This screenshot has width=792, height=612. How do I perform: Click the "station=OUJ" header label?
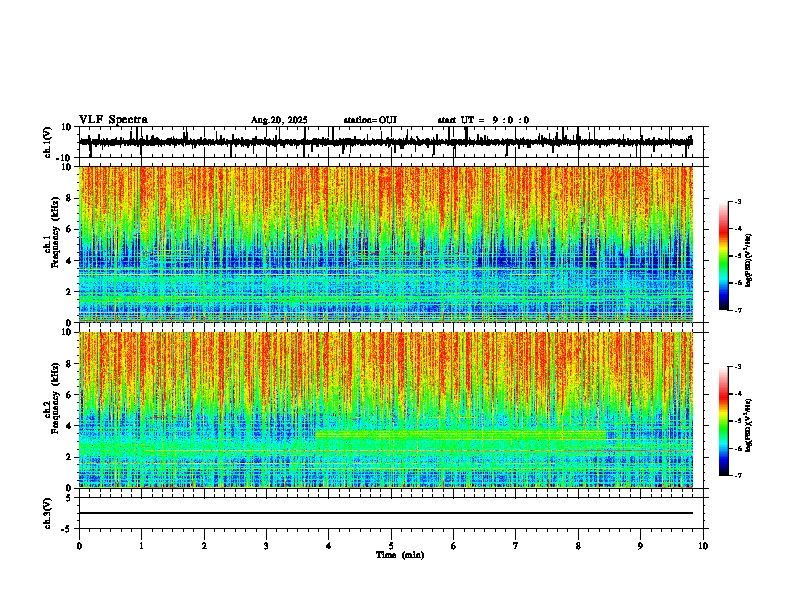coord(370,120)
